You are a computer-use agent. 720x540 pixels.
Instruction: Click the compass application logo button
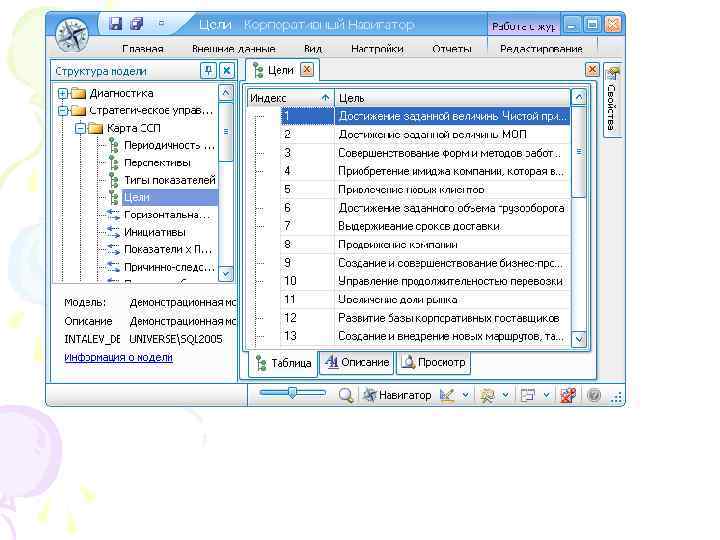pyautogui.click(x=72, y=34)
